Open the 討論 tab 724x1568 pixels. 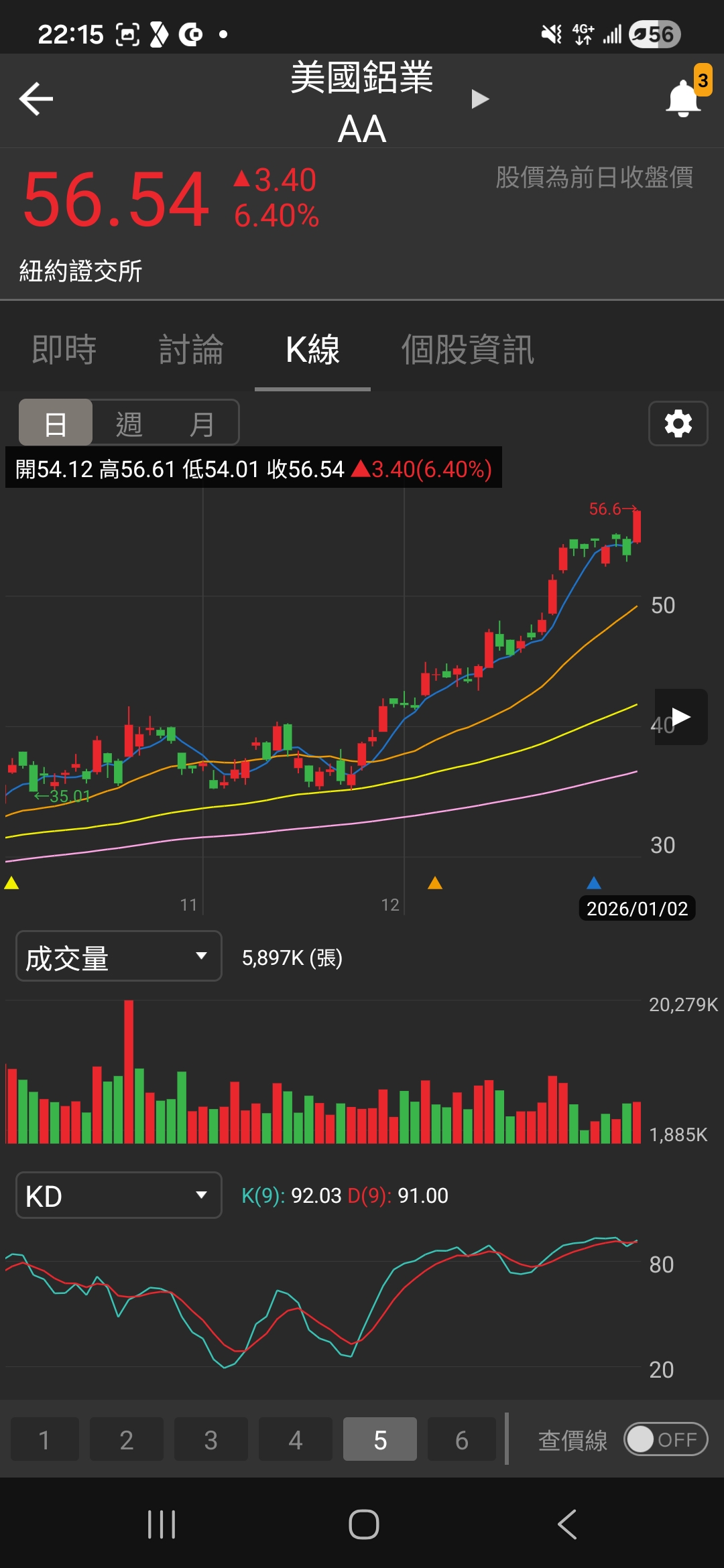(191, 349)
